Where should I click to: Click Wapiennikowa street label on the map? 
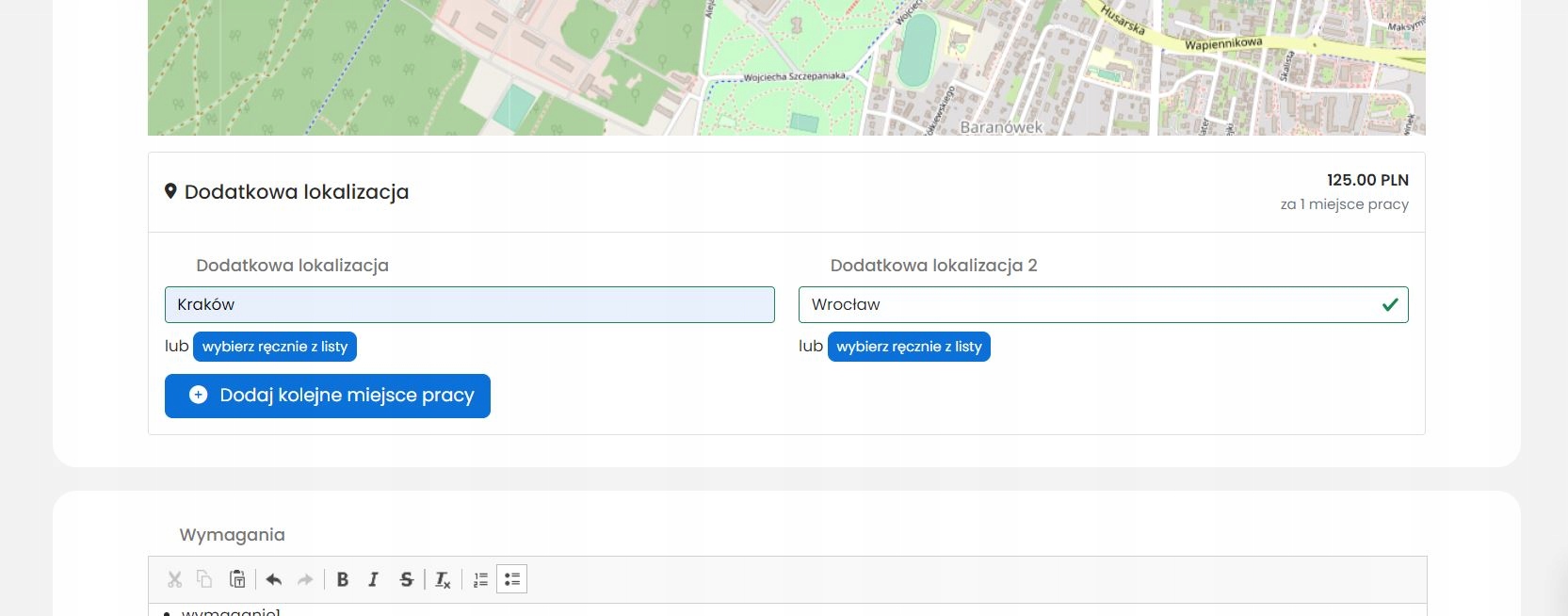[1223, 43]
